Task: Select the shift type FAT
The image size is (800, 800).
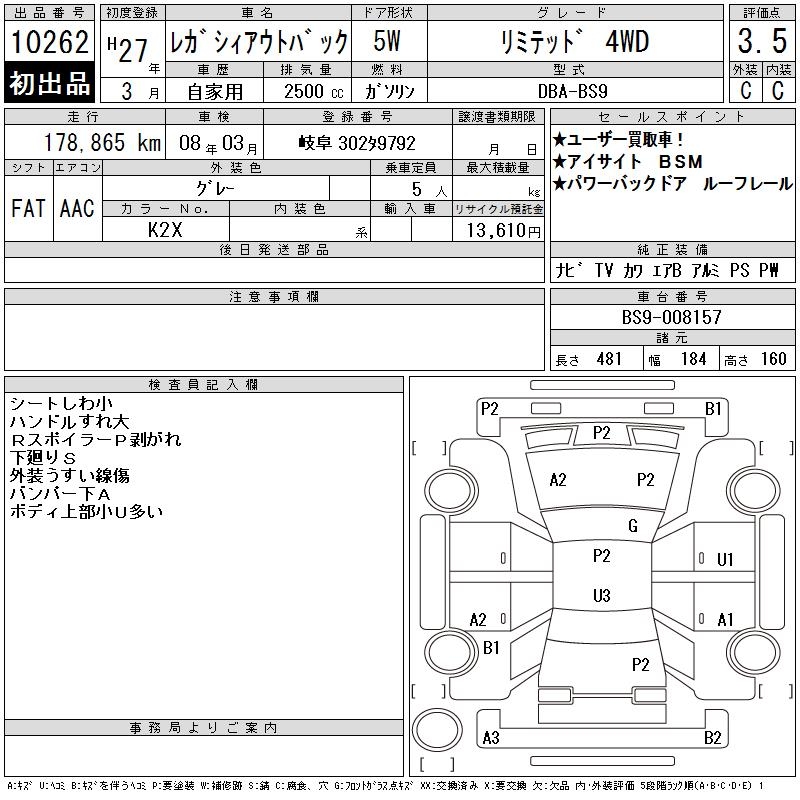Action: [29, 208]
